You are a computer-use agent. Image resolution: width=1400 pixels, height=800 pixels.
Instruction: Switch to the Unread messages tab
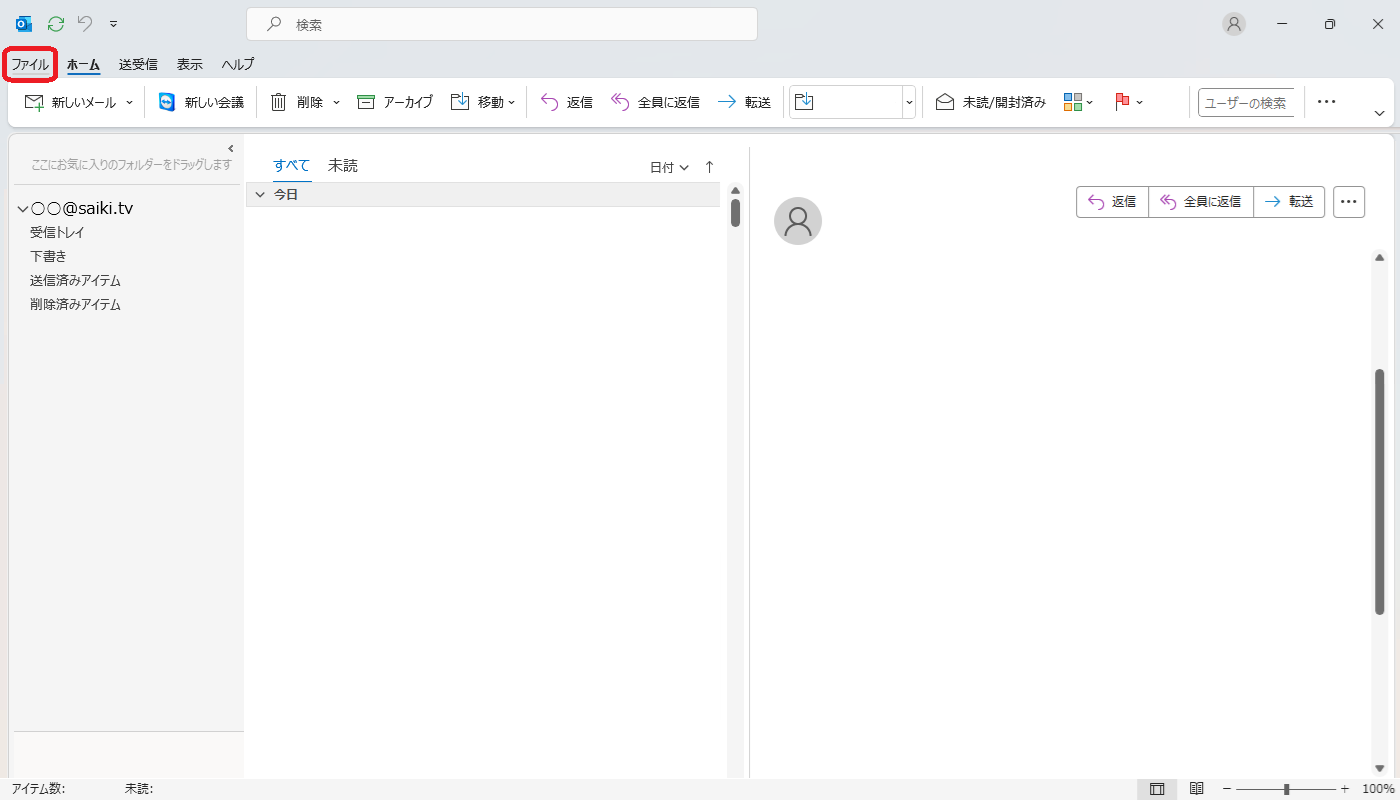(343, 166)
